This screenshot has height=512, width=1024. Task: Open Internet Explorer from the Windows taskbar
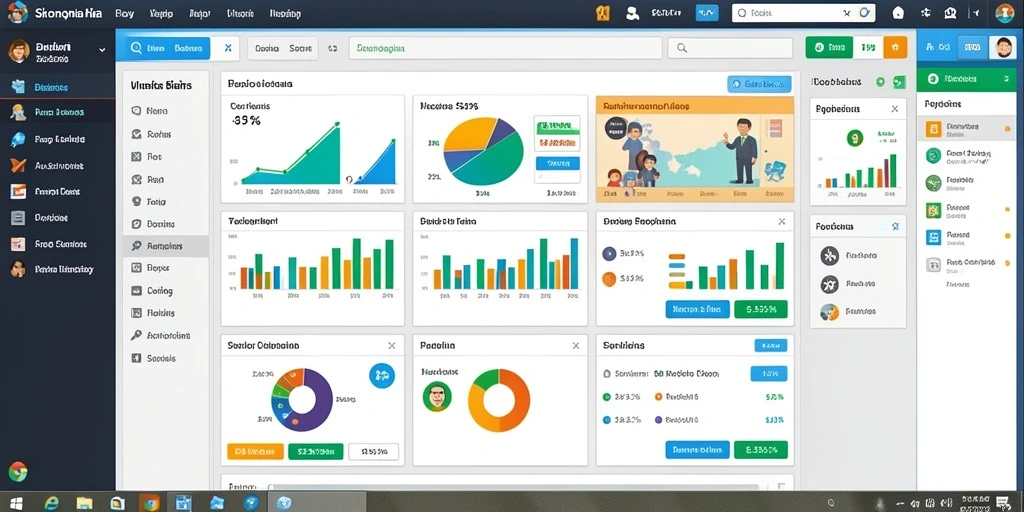click(50, 503)
